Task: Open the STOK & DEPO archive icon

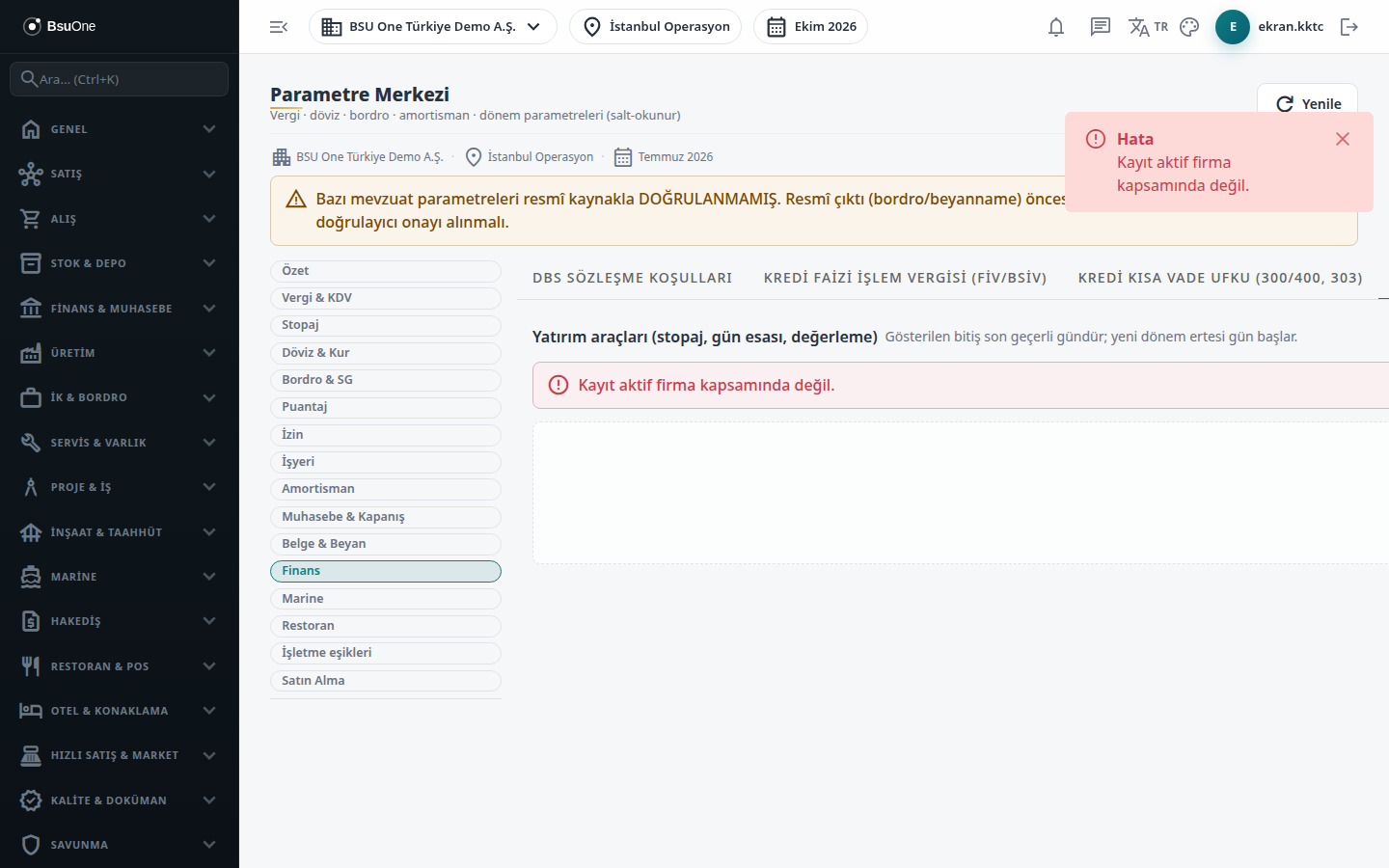Action: (31, 263)
